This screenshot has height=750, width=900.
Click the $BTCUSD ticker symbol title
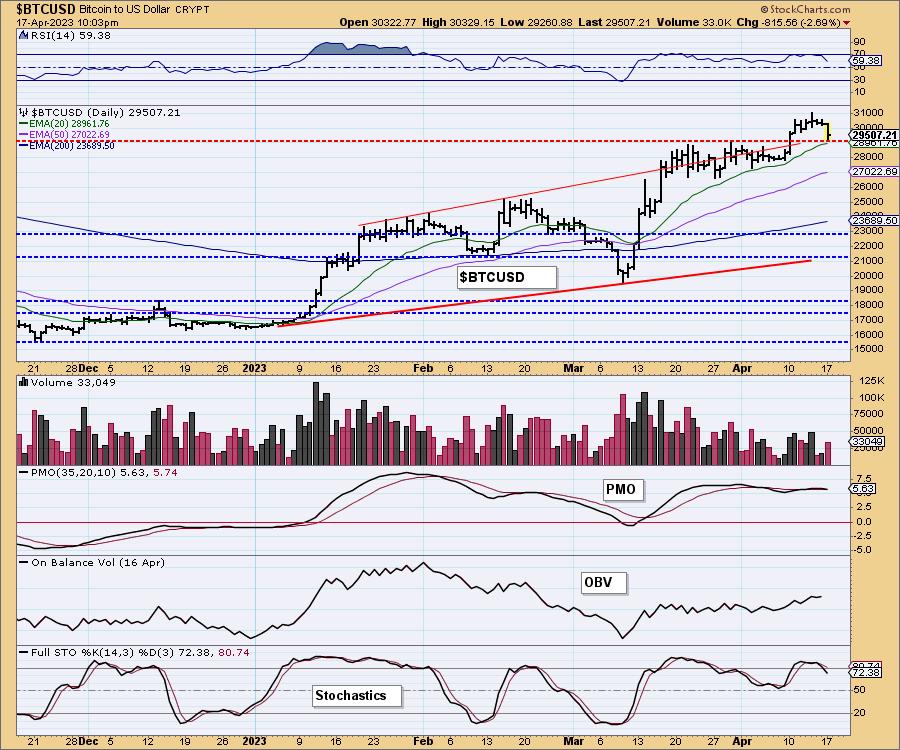[x=46, y=9]
